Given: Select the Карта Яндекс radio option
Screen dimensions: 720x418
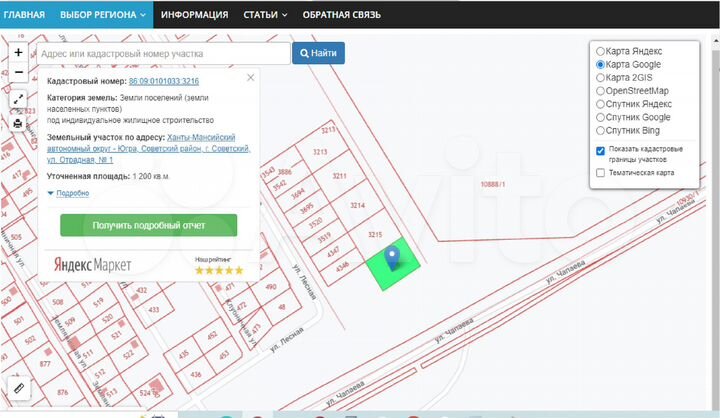Looking at the screenshot, I should point(600,51).
